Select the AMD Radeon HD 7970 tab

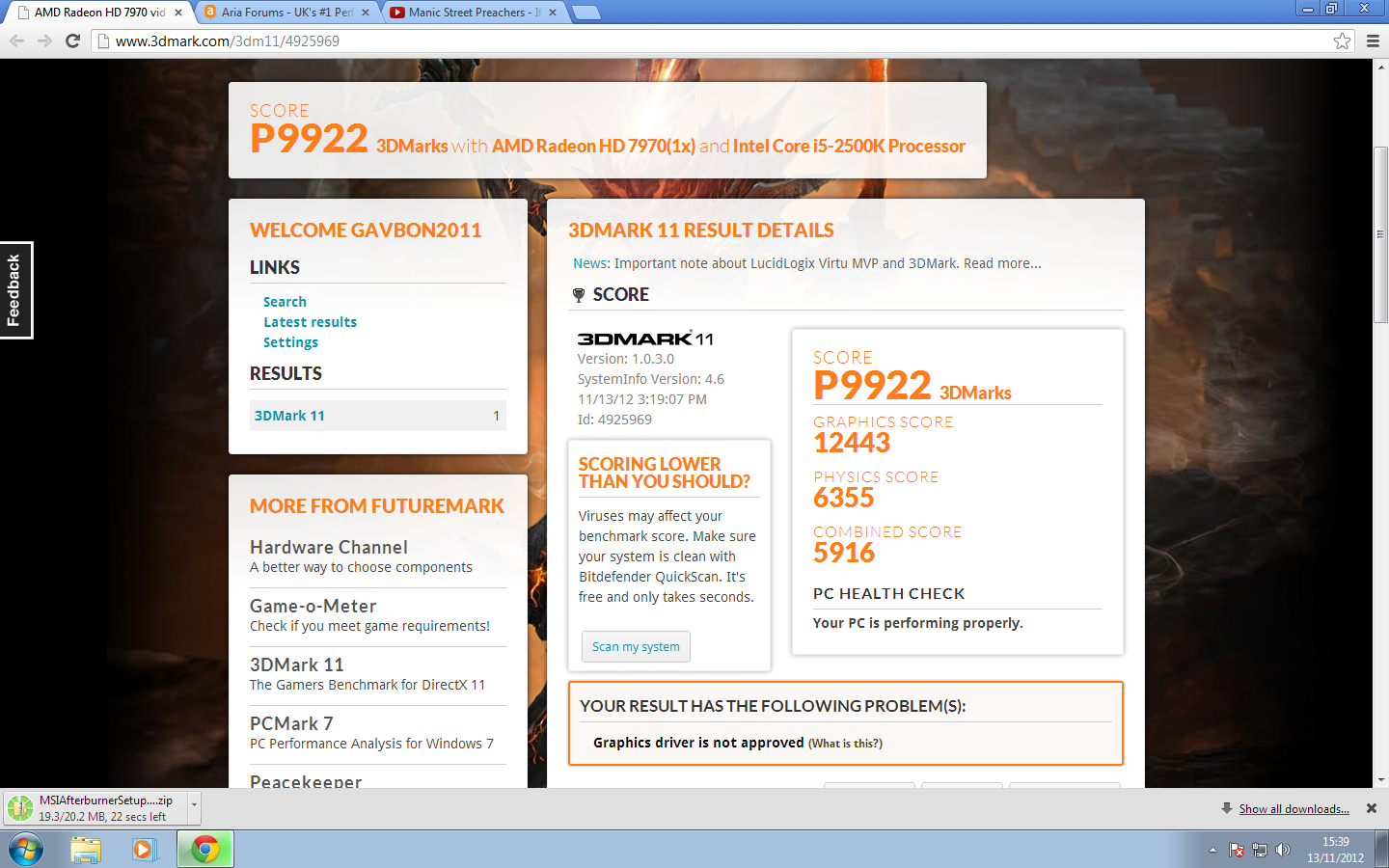click(99, 13)
